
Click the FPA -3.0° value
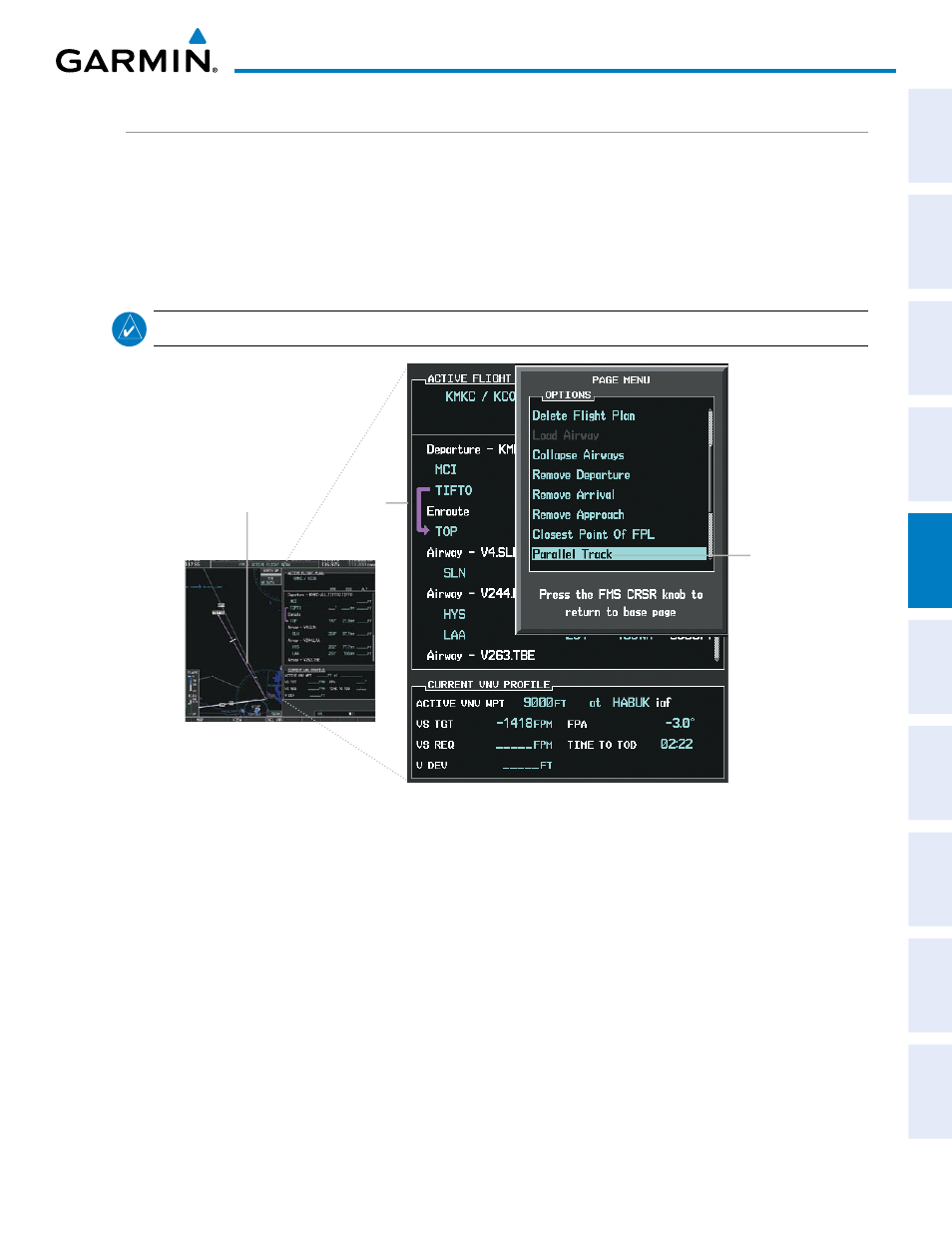pyautogui.click(x=680, y=724)
